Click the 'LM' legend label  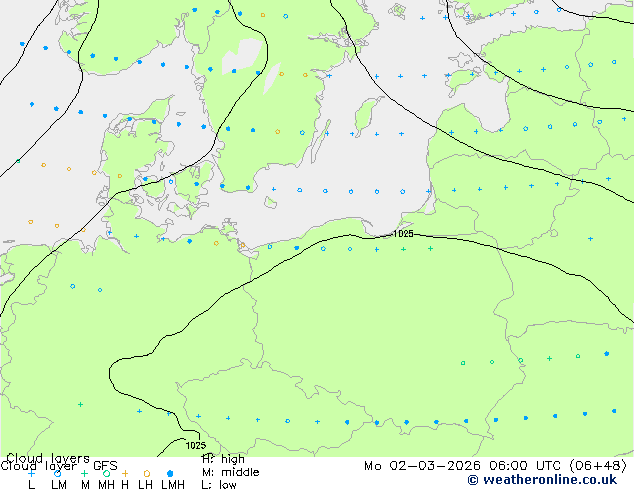tap(59, 484)
